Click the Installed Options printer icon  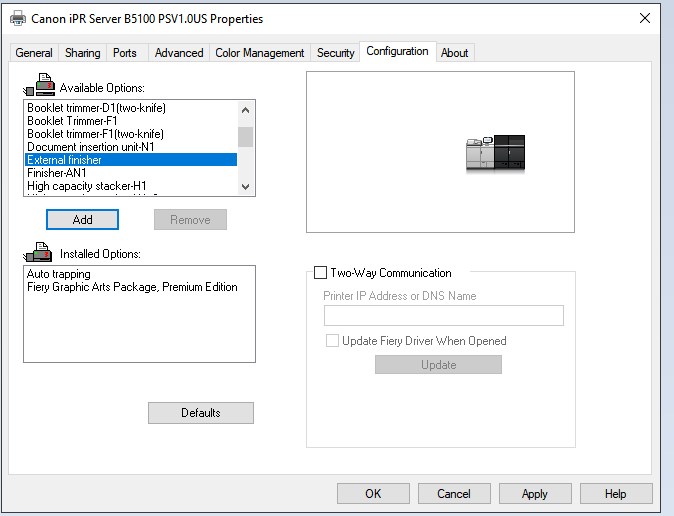[41, 252]
